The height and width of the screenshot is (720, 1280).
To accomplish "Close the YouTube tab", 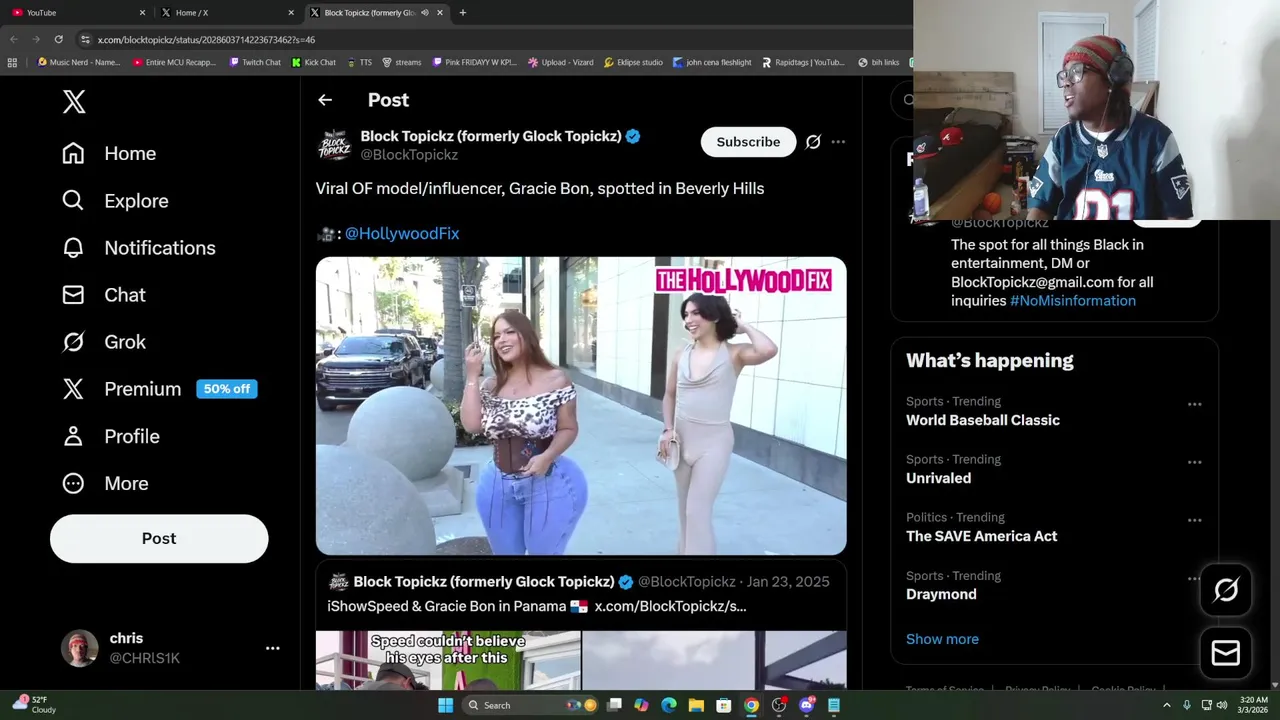I will coord(142,13).
